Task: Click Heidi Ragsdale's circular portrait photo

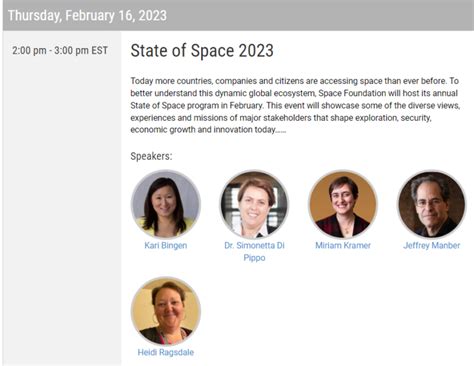Action: click(166, 311)
